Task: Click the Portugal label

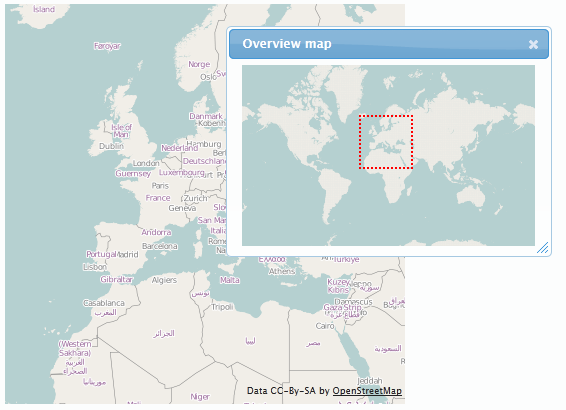Action: pyautogui.click(x=101, y=254)
